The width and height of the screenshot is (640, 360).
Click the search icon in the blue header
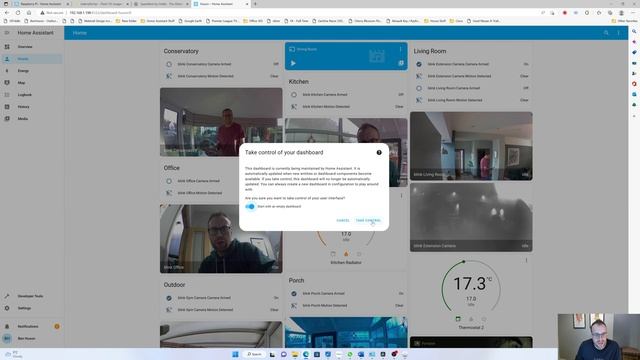(x=606, y=33)
